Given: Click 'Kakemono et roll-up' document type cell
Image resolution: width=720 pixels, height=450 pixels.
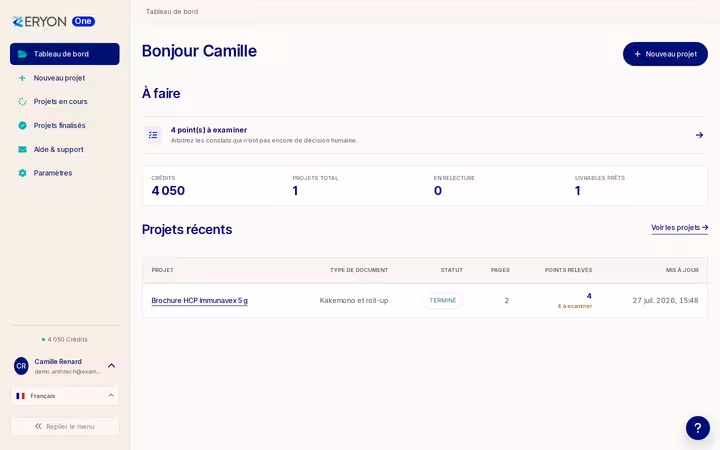Looking at the screenshot, I should 354,300.
